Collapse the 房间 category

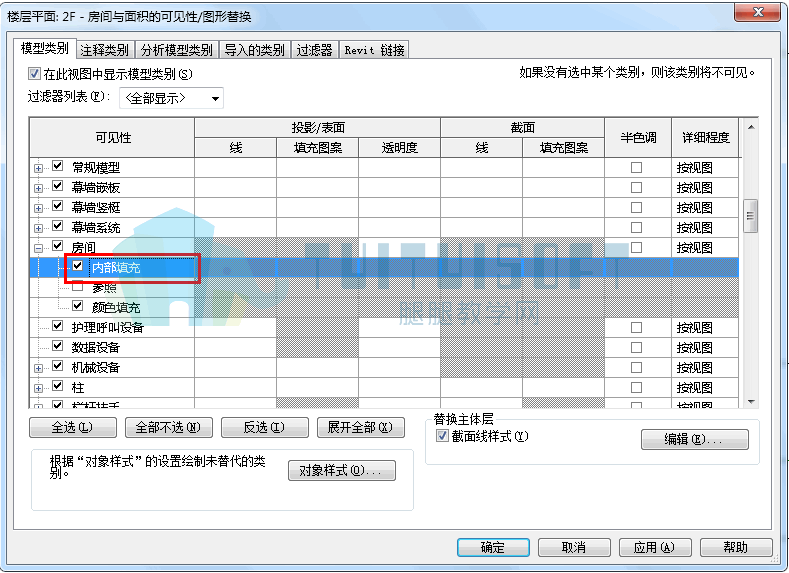38,248
